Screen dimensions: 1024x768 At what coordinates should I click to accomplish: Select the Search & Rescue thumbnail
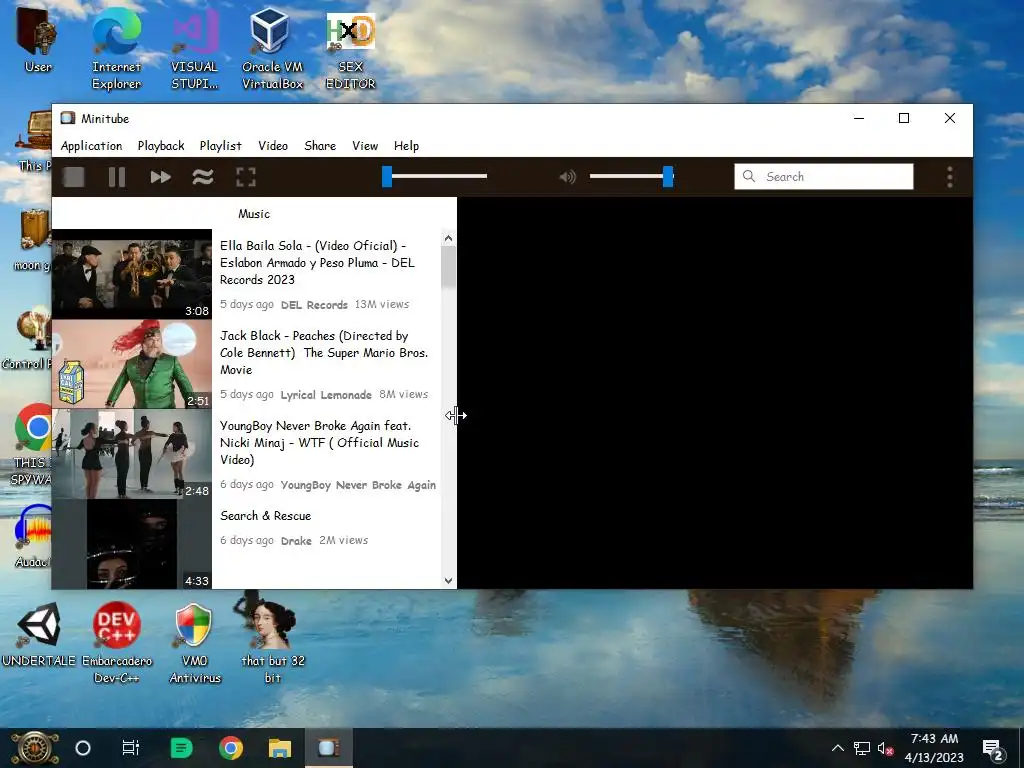click(132, 544)
